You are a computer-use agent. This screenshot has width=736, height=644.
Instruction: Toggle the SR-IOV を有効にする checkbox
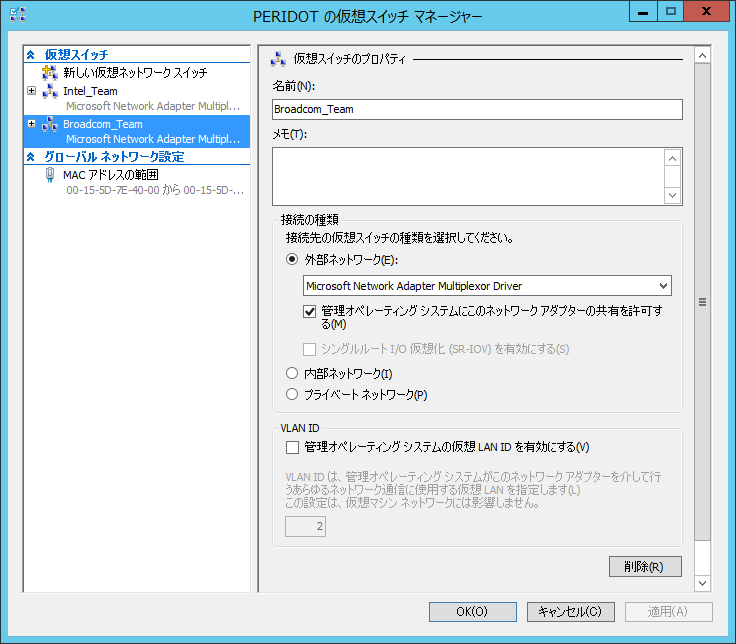tap(309, 349)
